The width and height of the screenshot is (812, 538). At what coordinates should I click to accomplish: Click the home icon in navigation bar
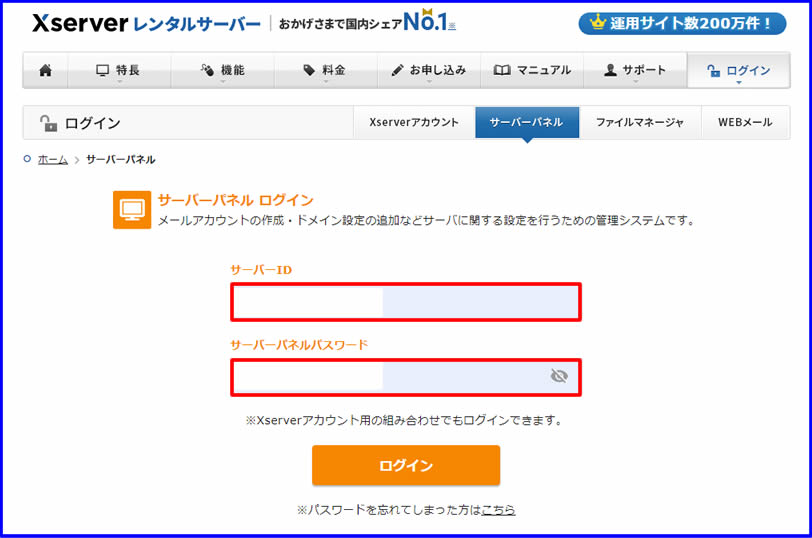[x=46, y=70]
